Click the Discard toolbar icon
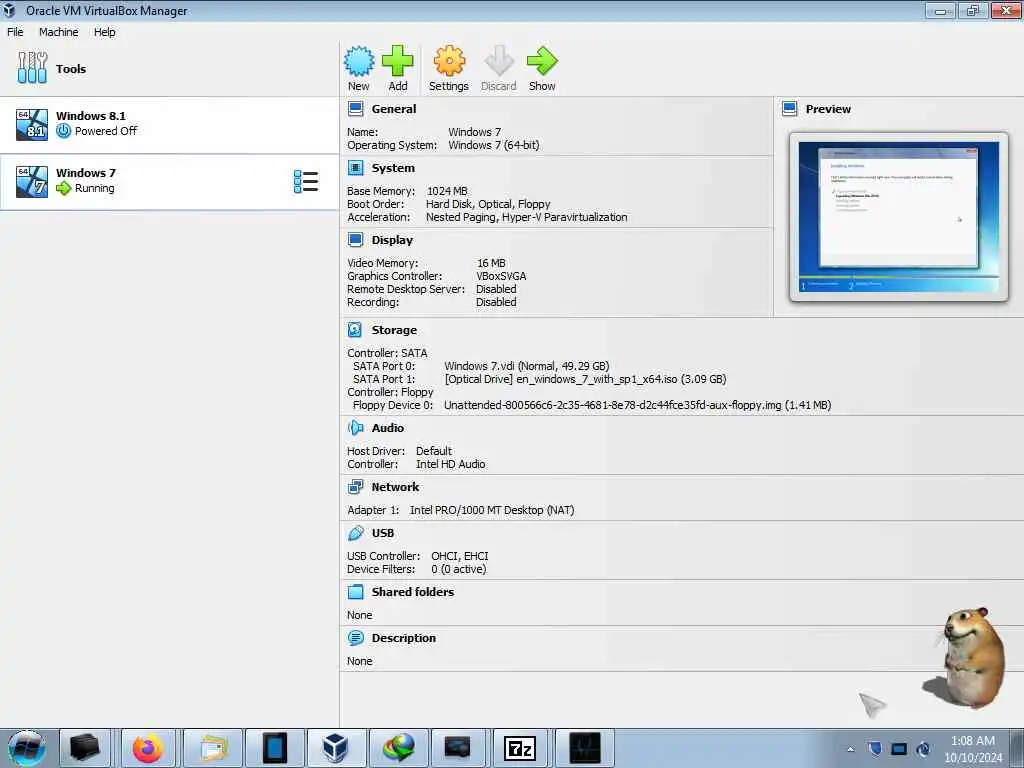The image size is (1024, 768). (x=499, y=61)
